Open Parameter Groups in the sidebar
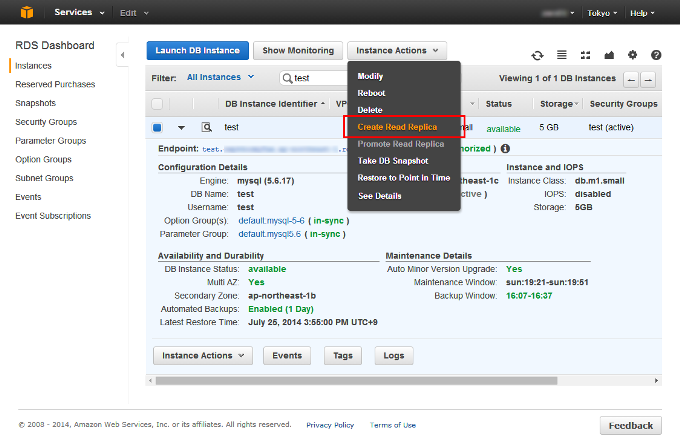This screenshot has width=680, height=440. [51, 141]
